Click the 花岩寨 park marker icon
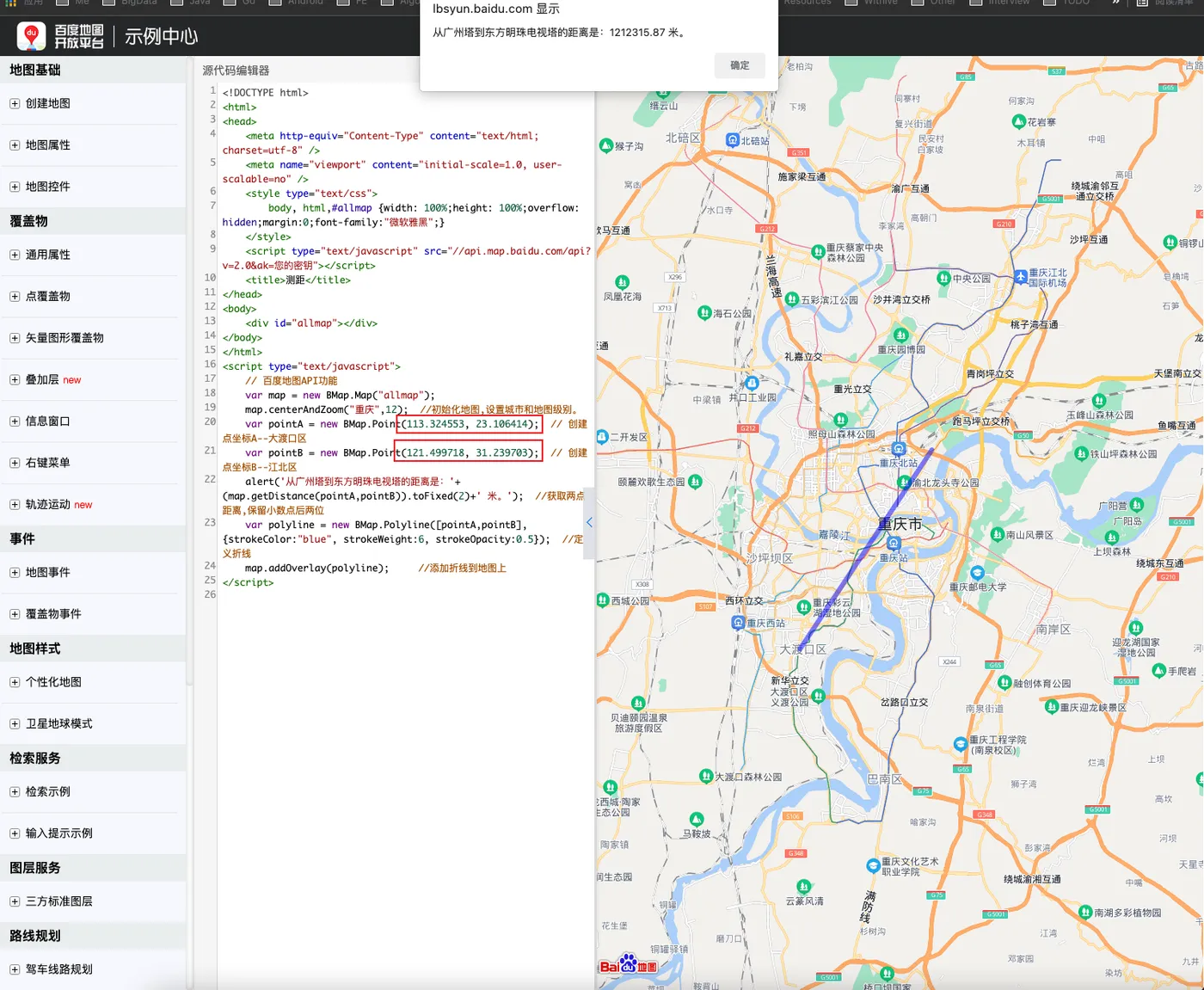 coord(1019,121)
